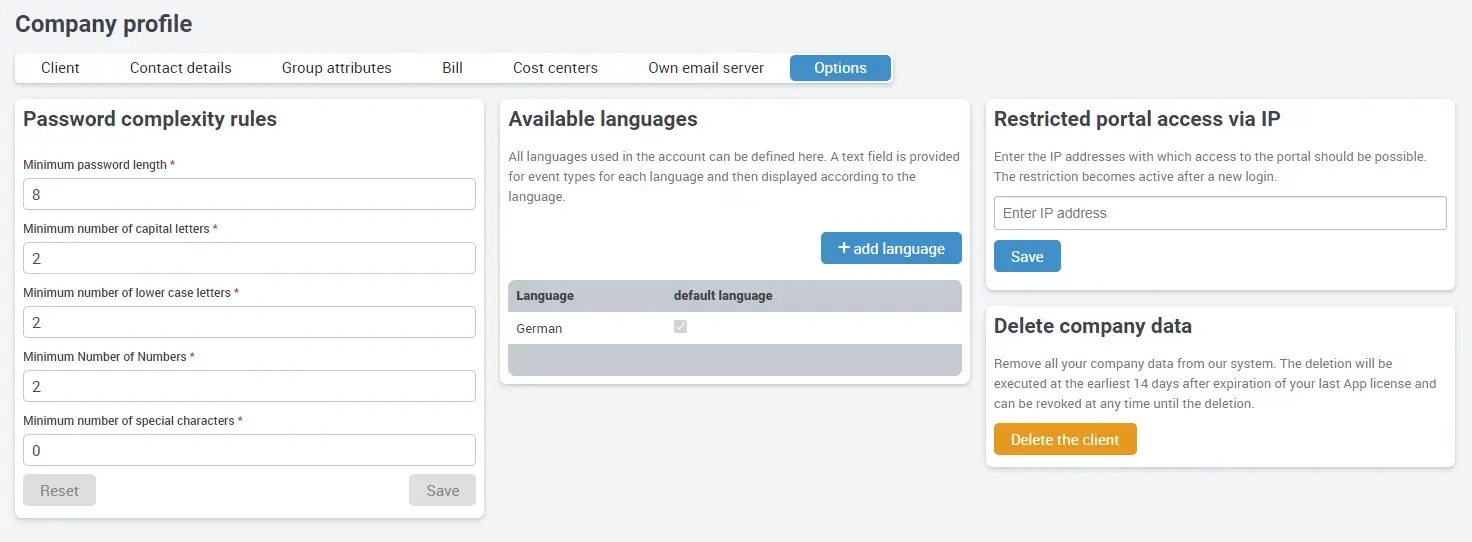The width and height of the screenshot is (1472, 542).
Task: Go to the Bill tab
Action: click(x=452, y=68)
